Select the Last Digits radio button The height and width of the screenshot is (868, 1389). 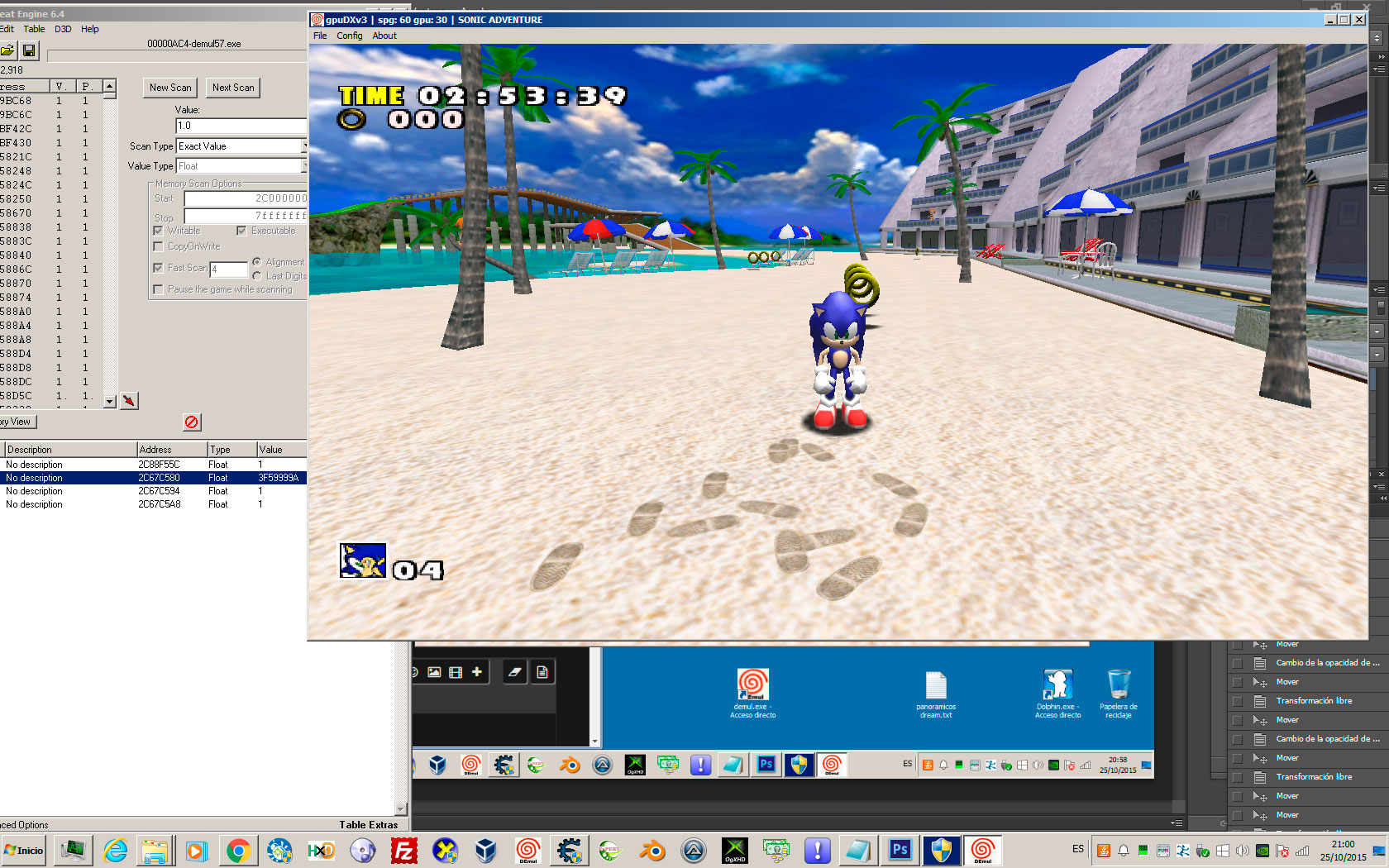coord(256,275)
